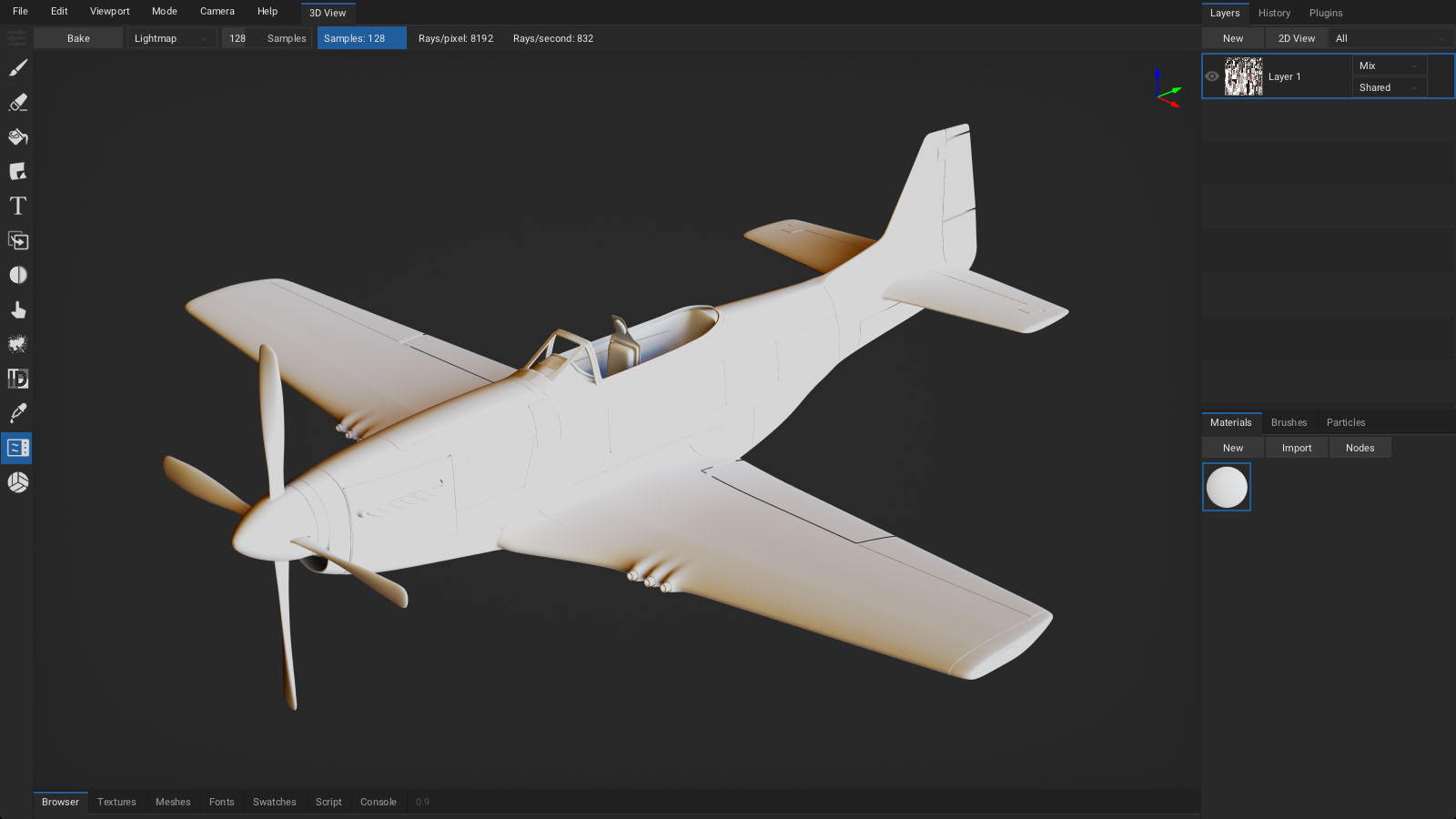The image size is (1456, 819).
Task: Select the Particle splatter tool
Action: tap(18, 345)
